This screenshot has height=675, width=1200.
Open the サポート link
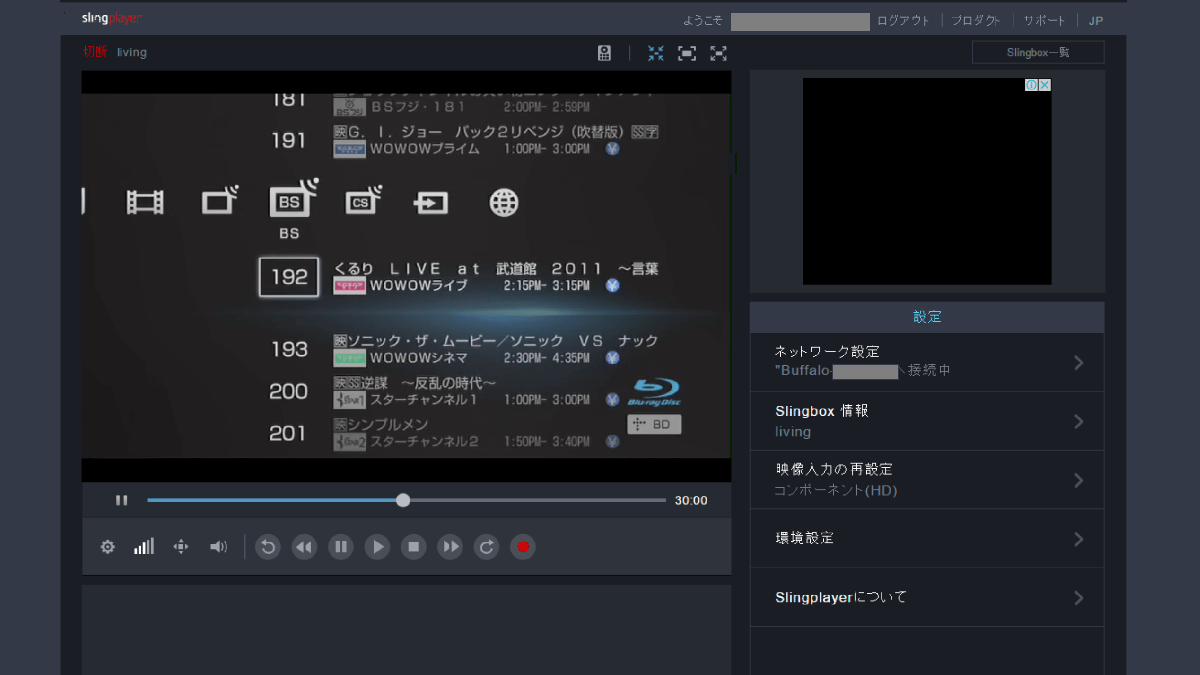point(1044,21)
